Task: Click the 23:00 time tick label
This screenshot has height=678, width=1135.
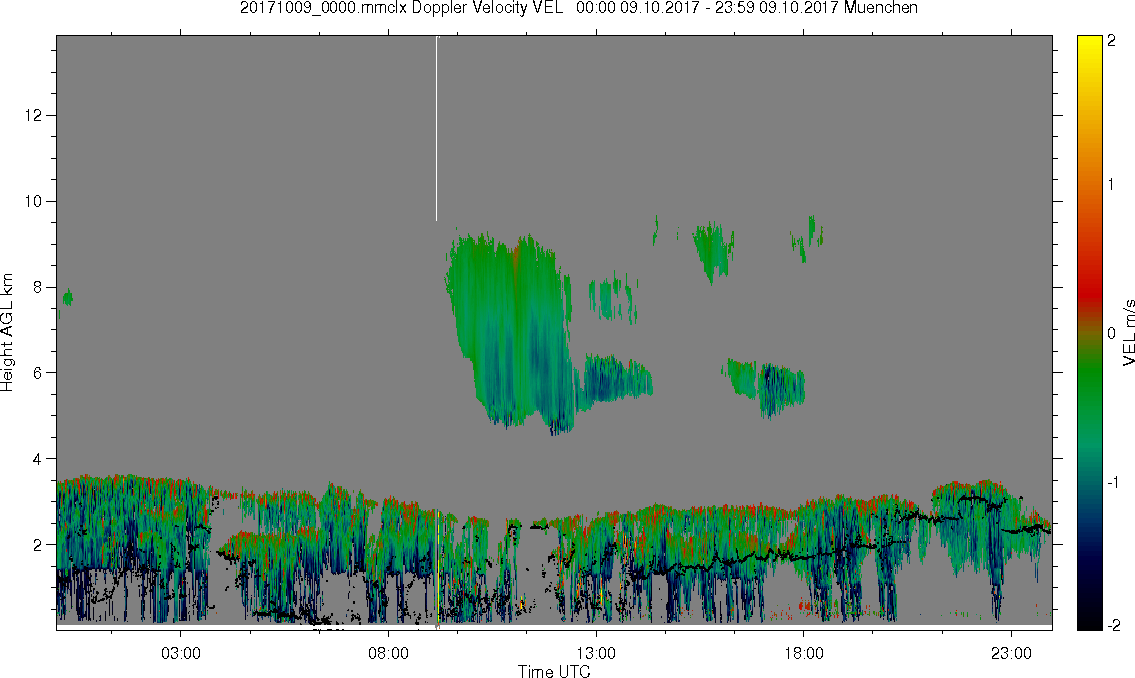Action: pyautogui.click(x=1011, y=654)
